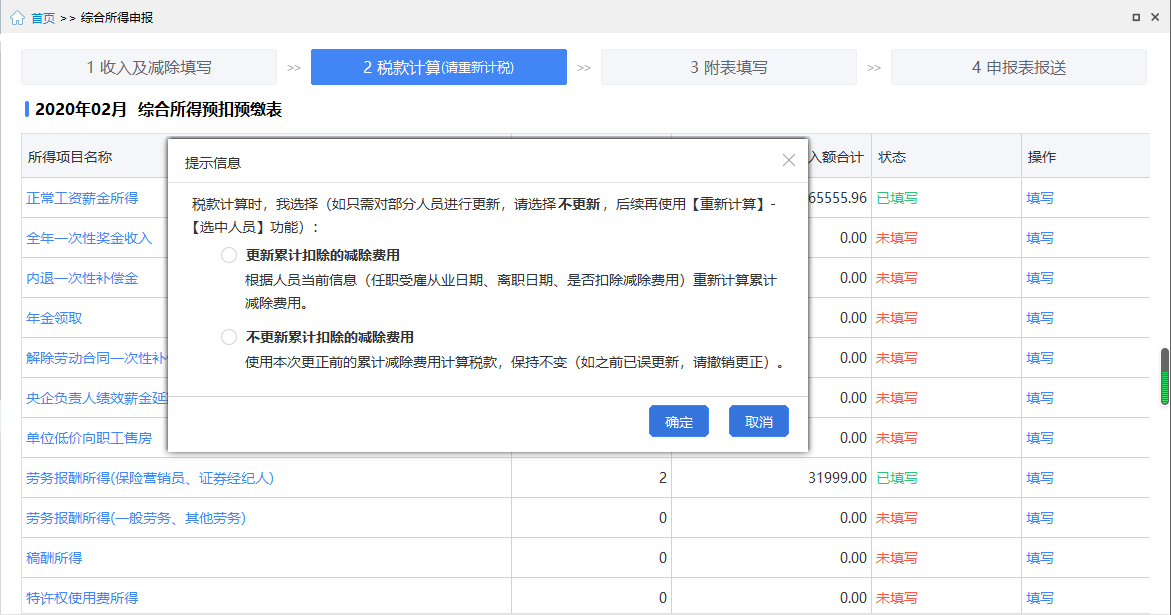
Task: Close the 提示信息 dialog with the X
Action: (789, 160)
